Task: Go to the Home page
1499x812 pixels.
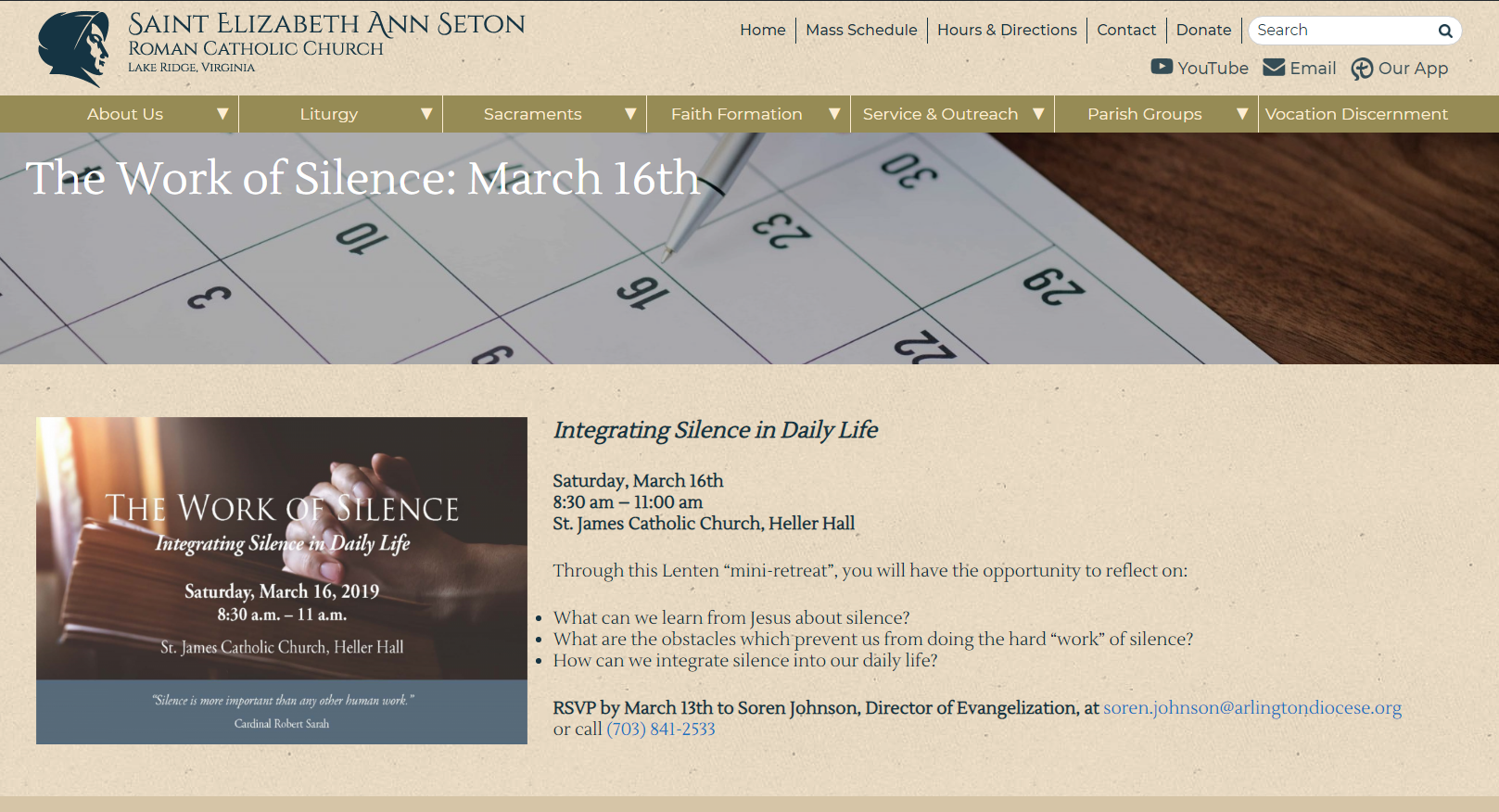Action: click(762, 30)
